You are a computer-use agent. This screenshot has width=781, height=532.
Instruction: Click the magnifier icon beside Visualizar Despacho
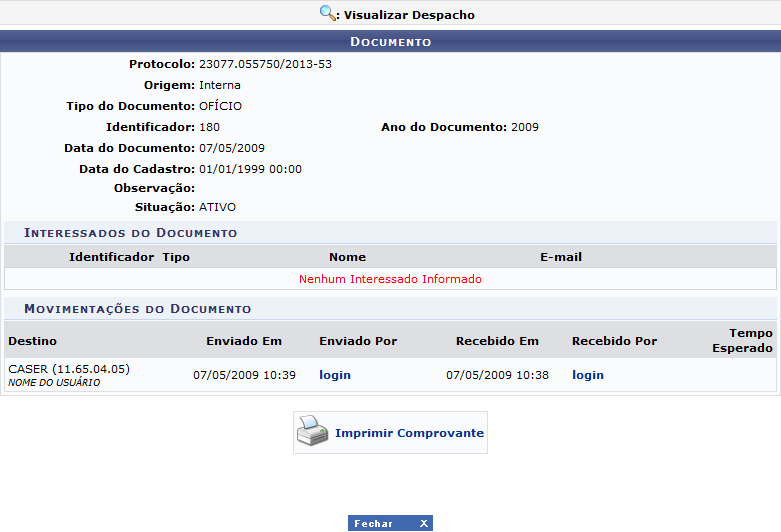(x=328, y=13)
